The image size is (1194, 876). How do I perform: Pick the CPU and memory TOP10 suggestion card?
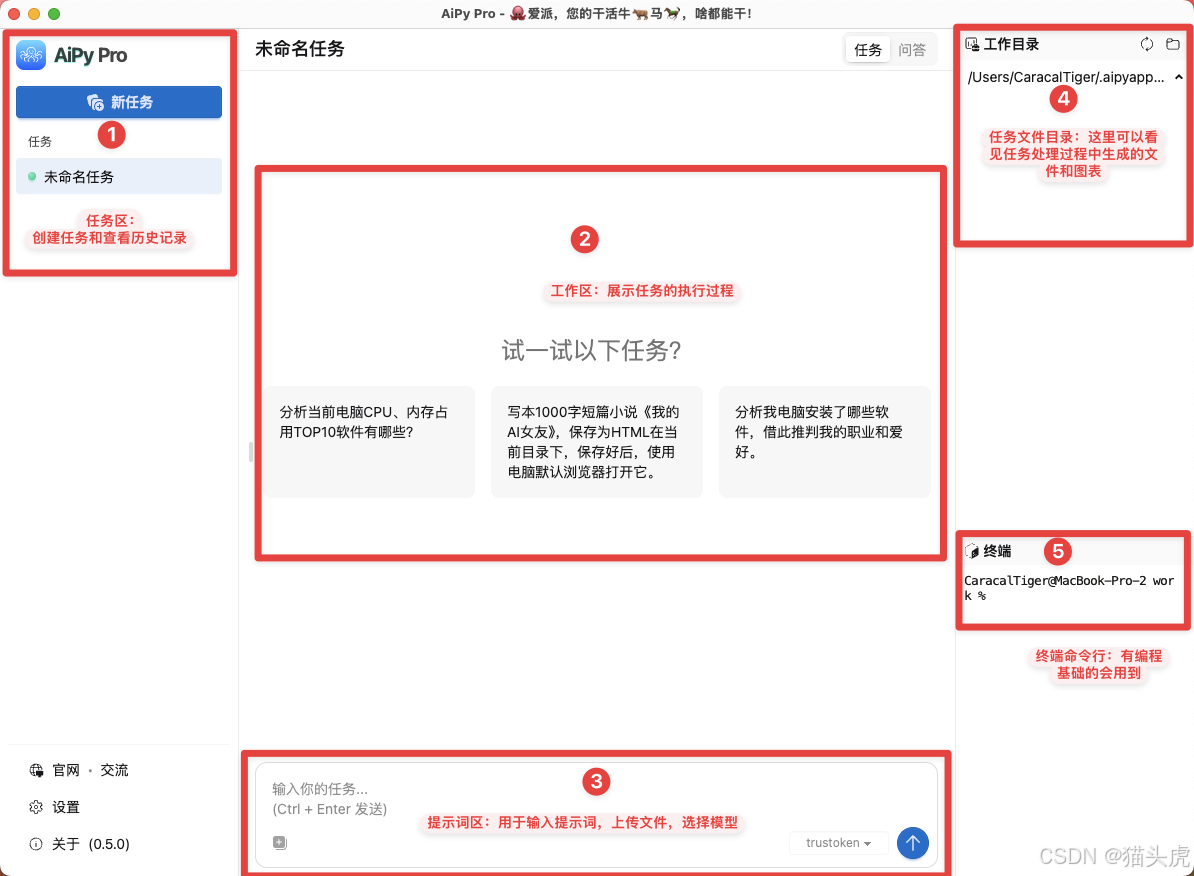369,442
